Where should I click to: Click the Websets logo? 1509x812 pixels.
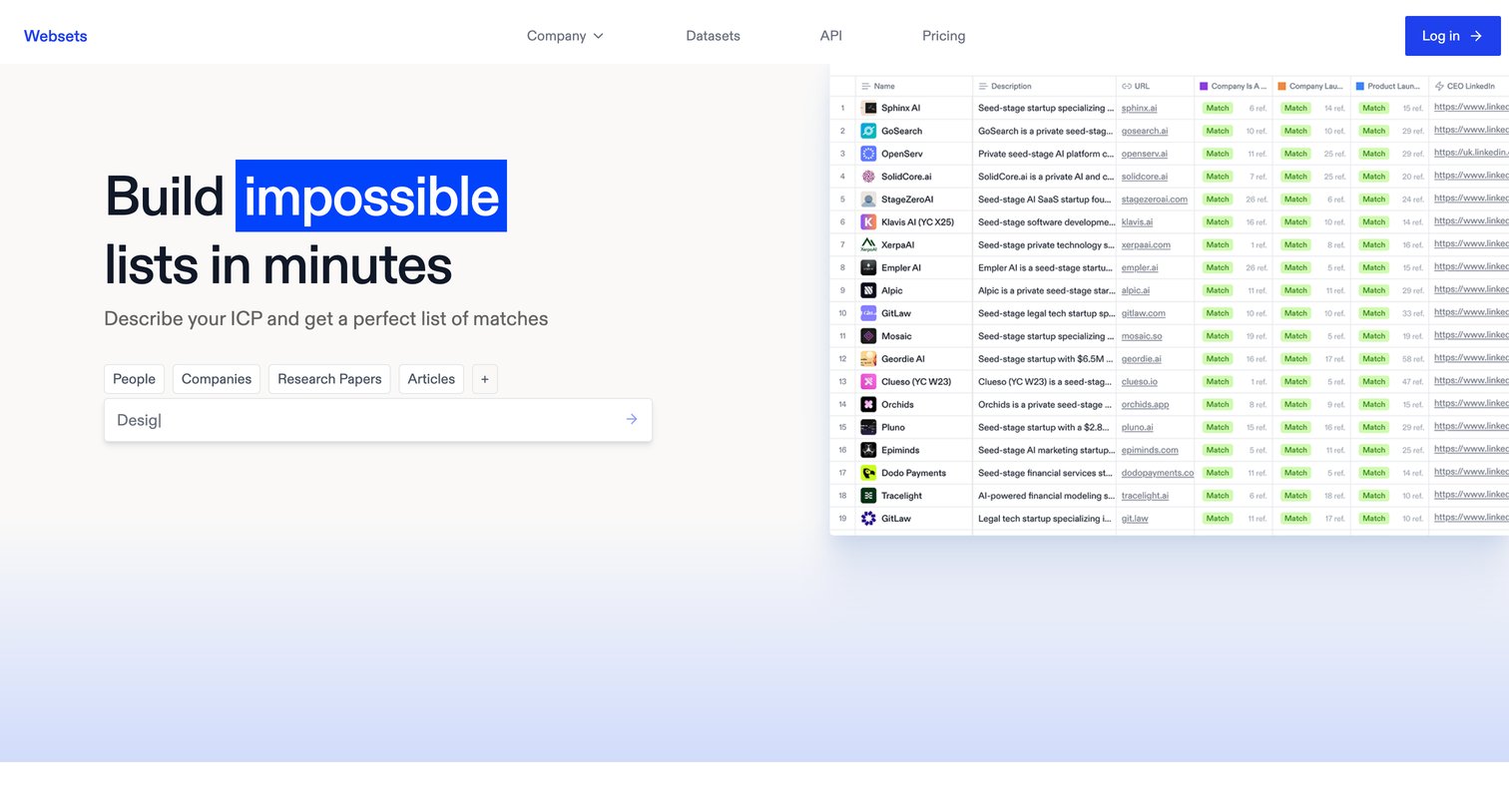coord(55,36)
